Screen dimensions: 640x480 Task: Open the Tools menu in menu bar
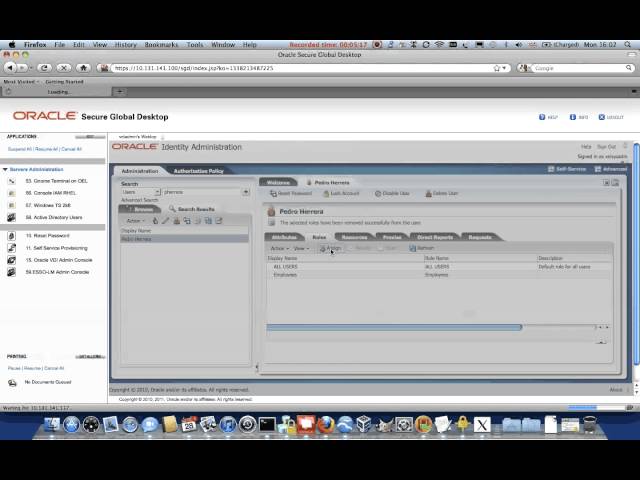click(195, 44)
